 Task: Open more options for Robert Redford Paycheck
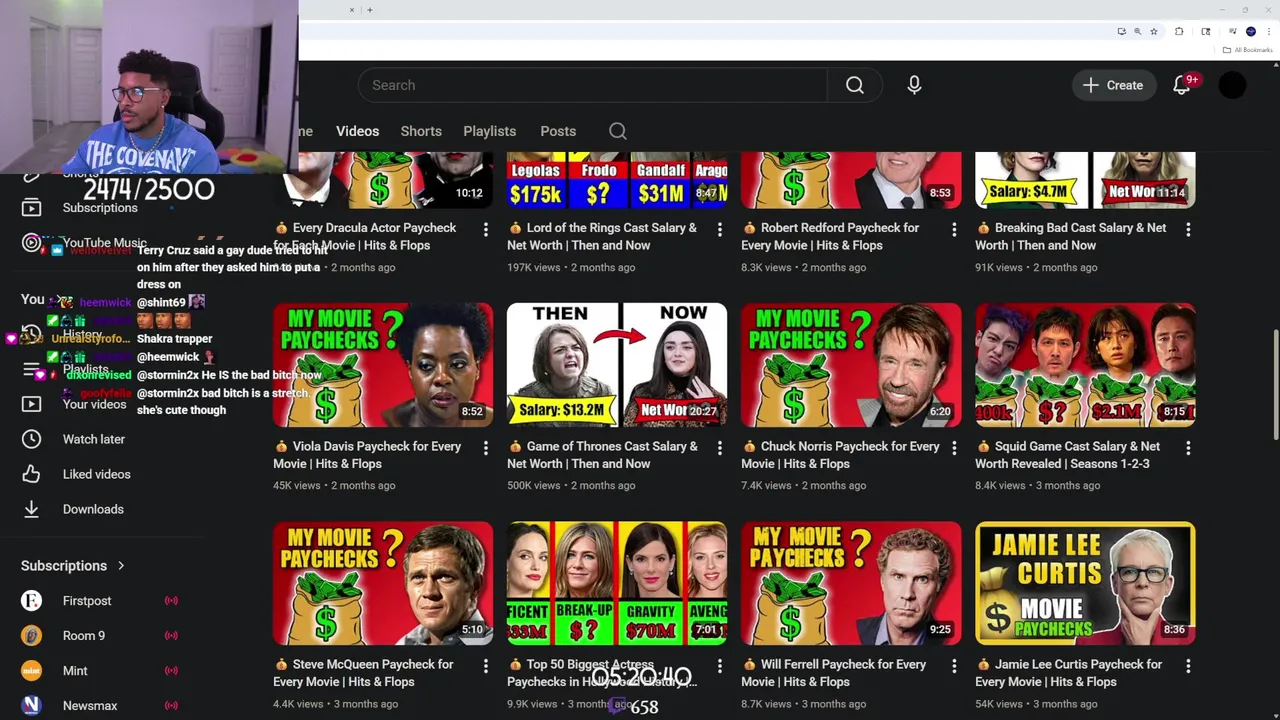pyautogui.click(x=954, y=230)
